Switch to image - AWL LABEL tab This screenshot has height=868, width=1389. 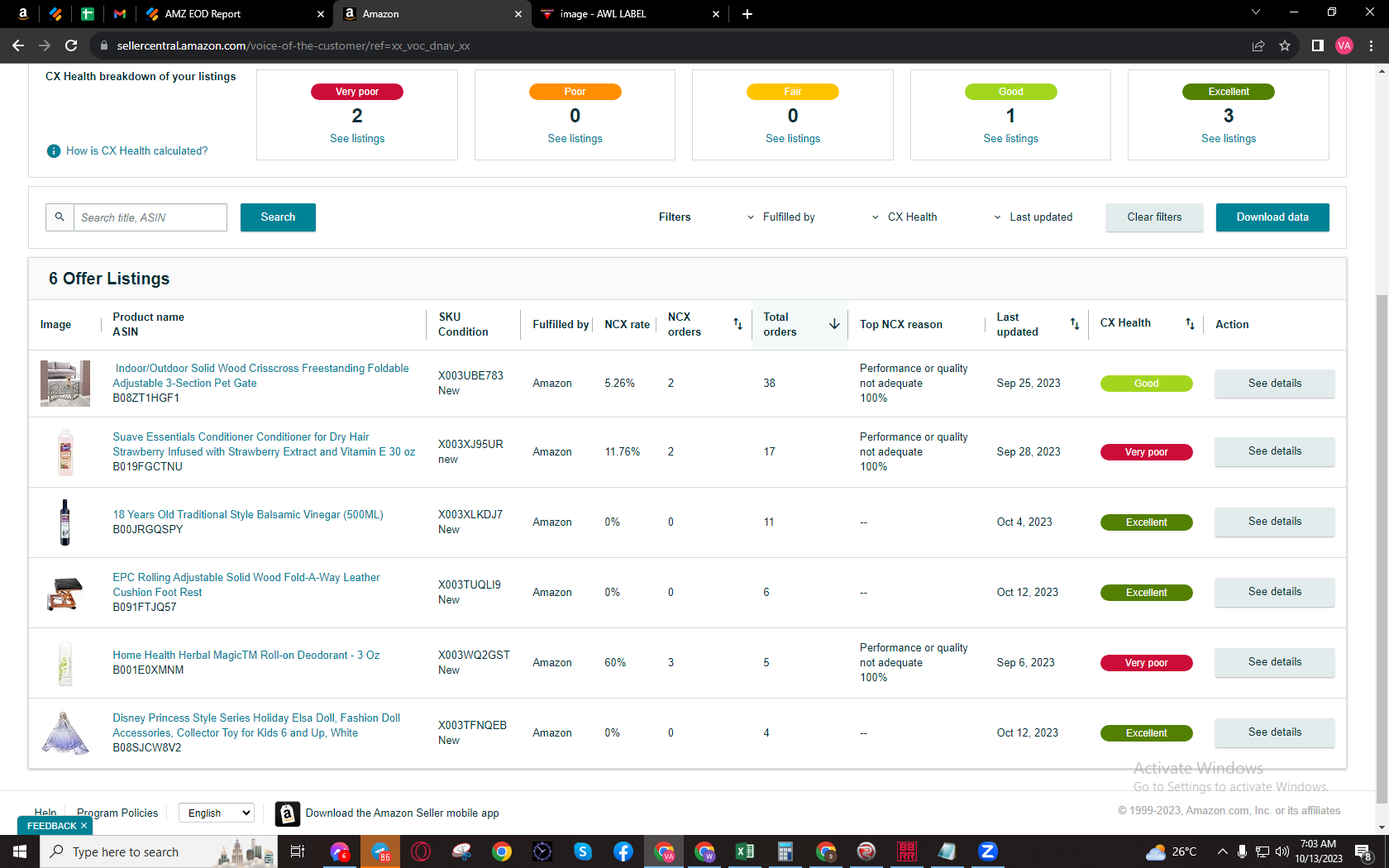[x=629, y=14]
